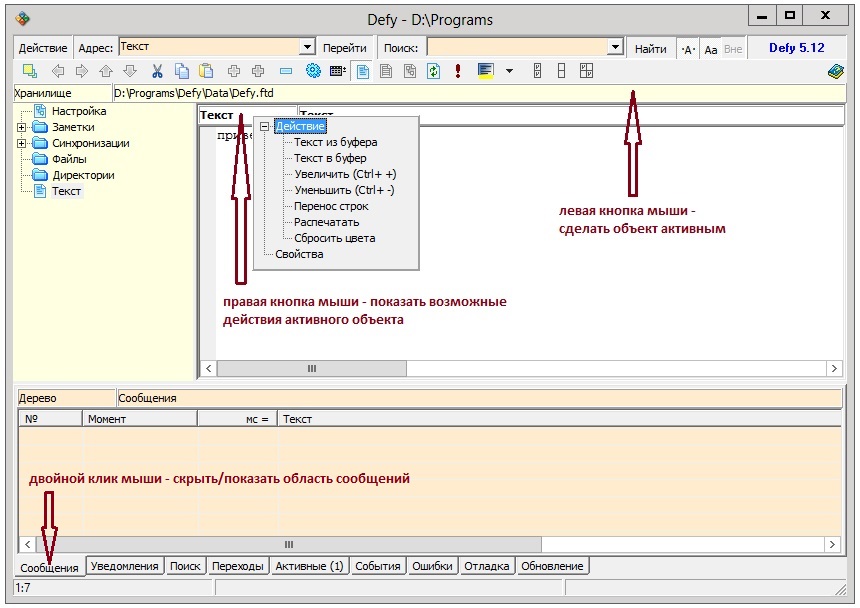Open the highlight color dropdown arrow
This screenshot has height=608, width=860.
pos(510,71)
